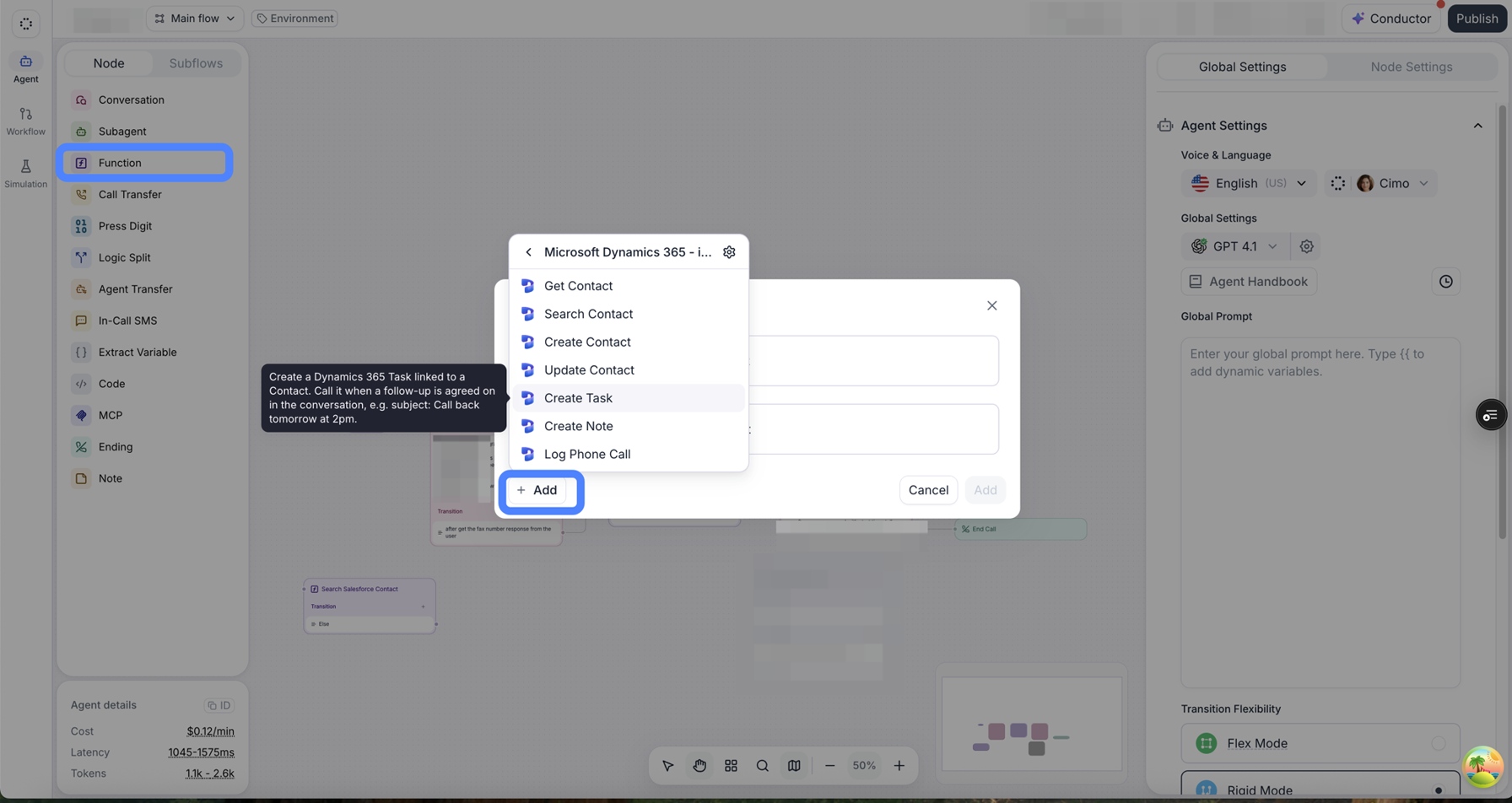Select the Press Digit node icon
Image resolution: width=1512 pixels, height=803 pixels.
pyautogui.click(x=81, y=226)
